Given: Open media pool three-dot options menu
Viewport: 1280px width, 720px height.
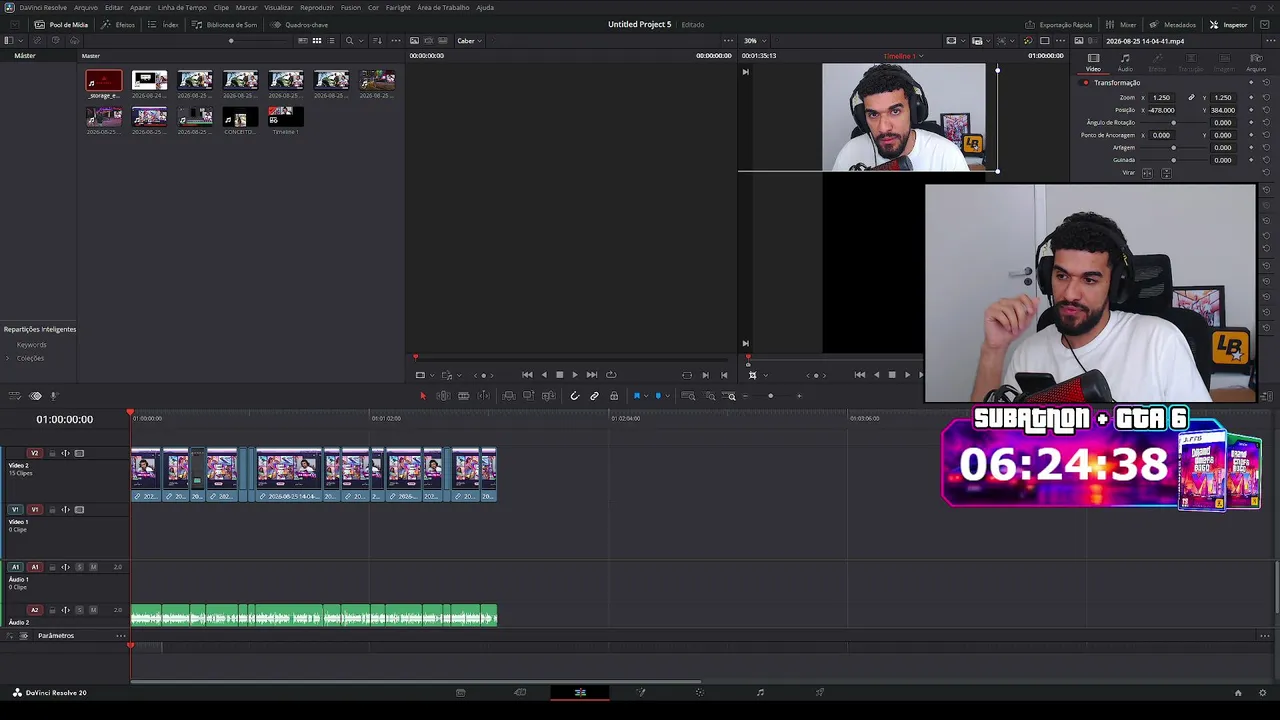Looking at the screenshot, I should click(x=396, y=41).
